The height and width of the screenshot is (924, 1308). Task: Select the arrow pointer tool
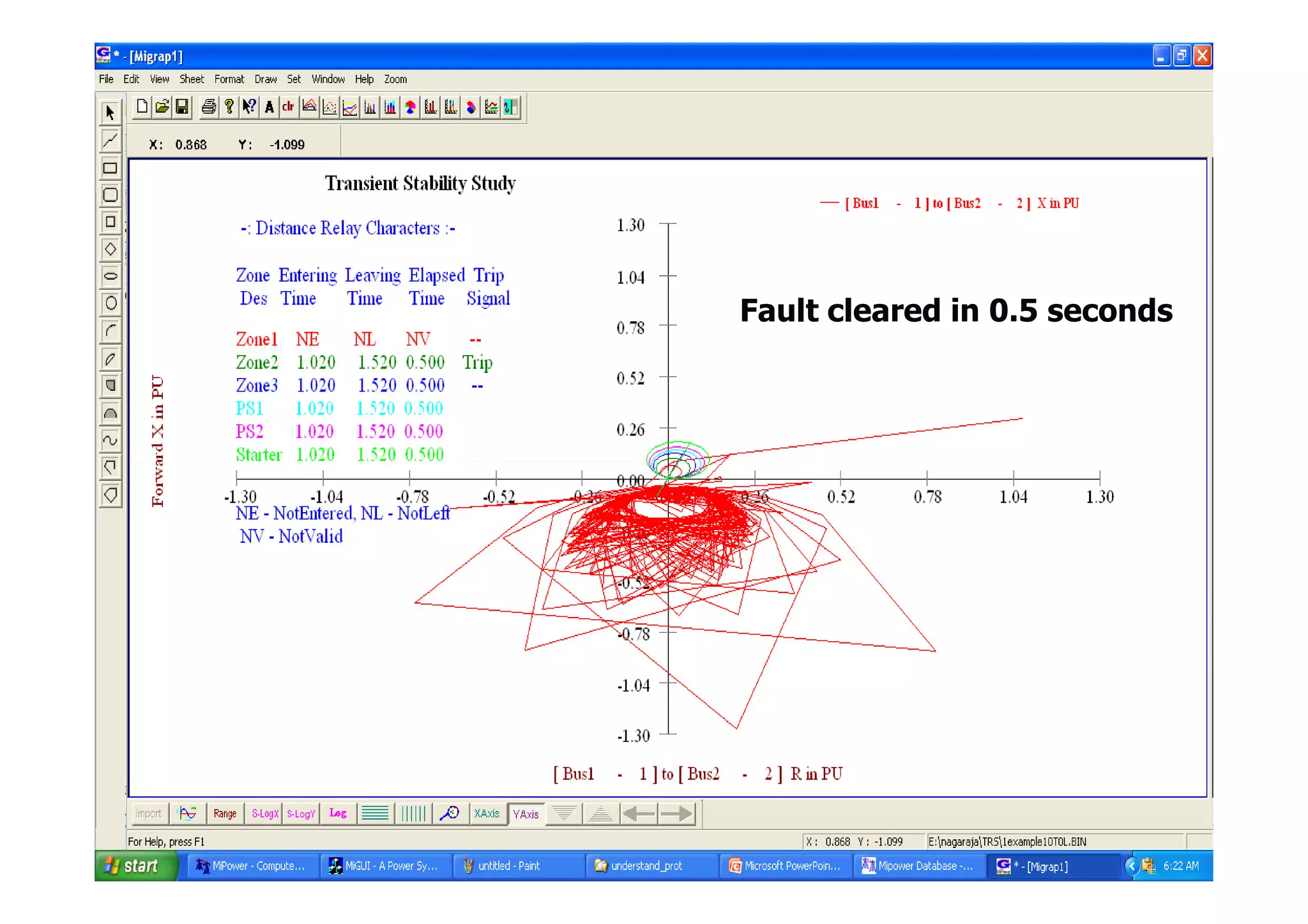coord(110,113)
